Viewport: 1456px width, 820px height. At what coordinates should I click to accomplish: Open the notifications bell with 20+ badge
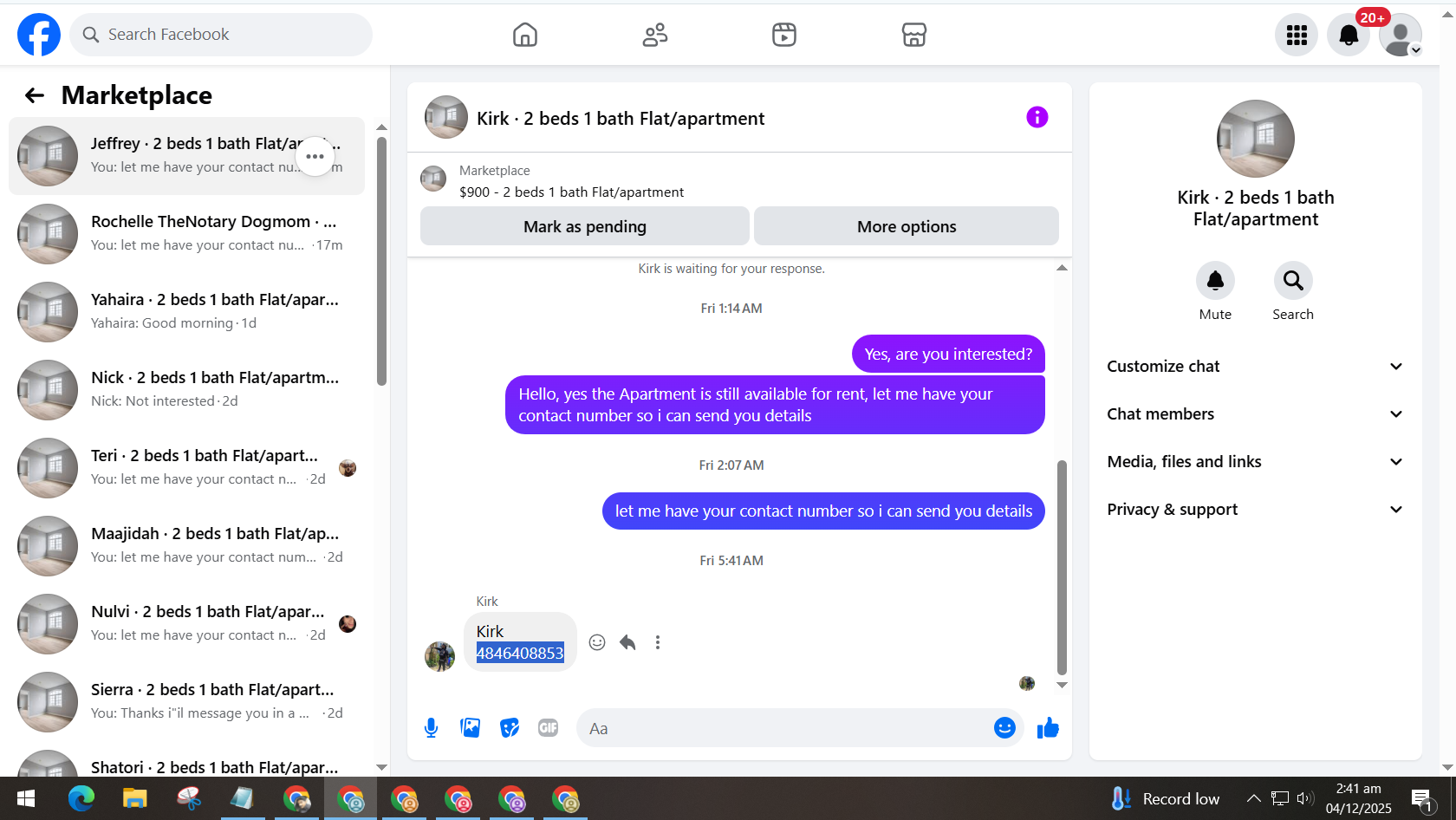pos(1349,35)
